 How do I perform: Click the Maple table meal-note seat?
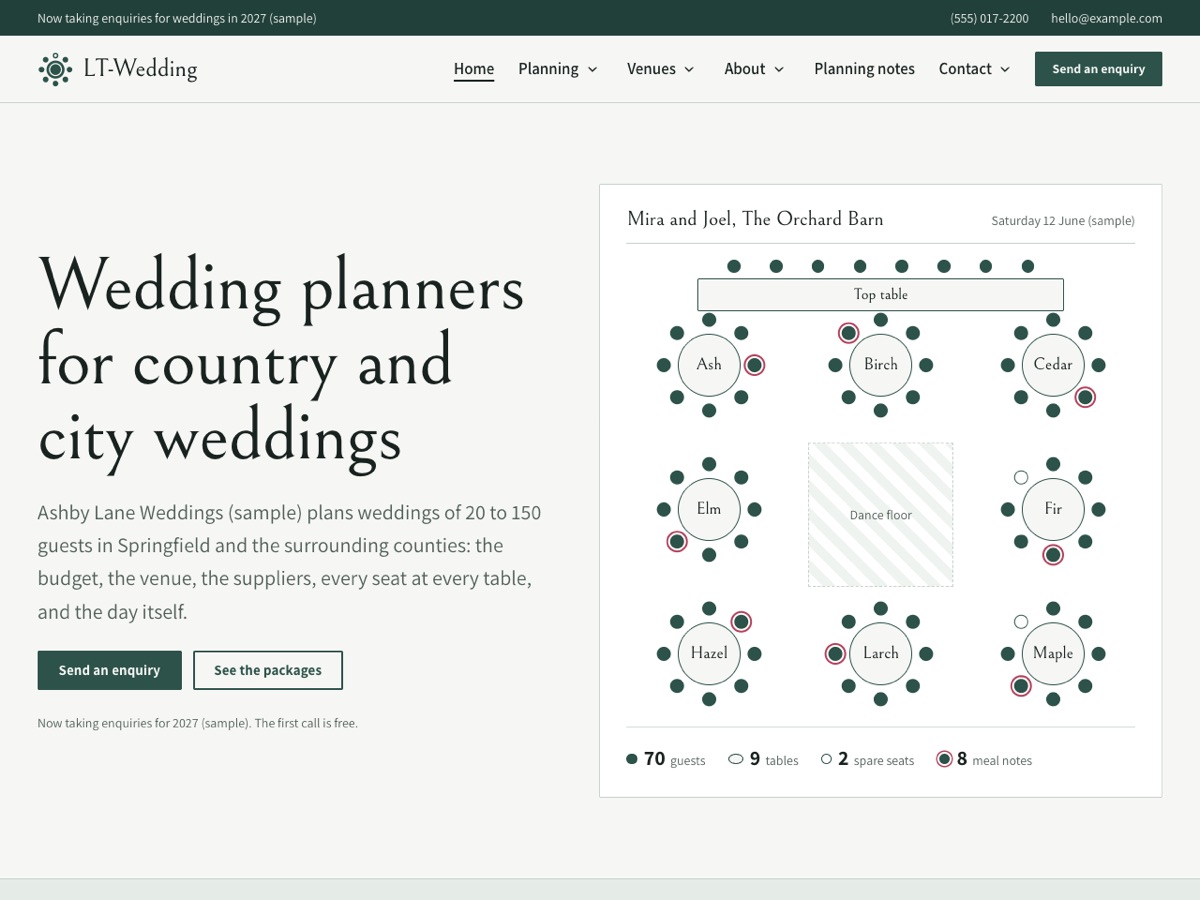pyautogui.click(x=1021, y=686)
